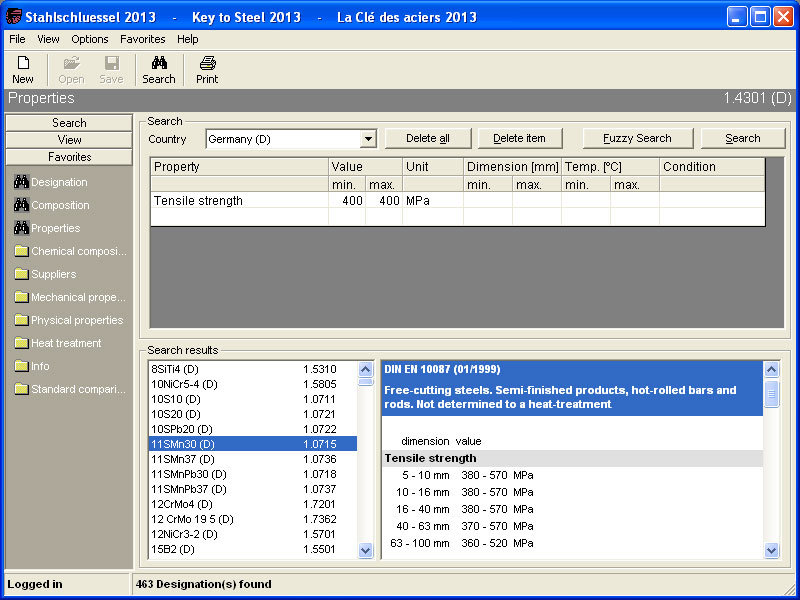Click the Delete item button
The height and width of the screenshot is (600, 800).
point(519,138)
